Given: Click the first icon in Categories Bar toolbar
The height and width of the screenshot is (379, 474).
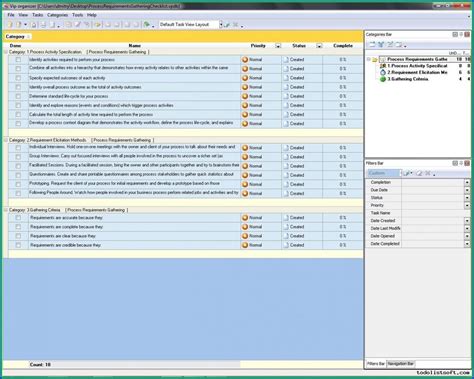Looking at the screenshot, I should [x=372, y=44].
